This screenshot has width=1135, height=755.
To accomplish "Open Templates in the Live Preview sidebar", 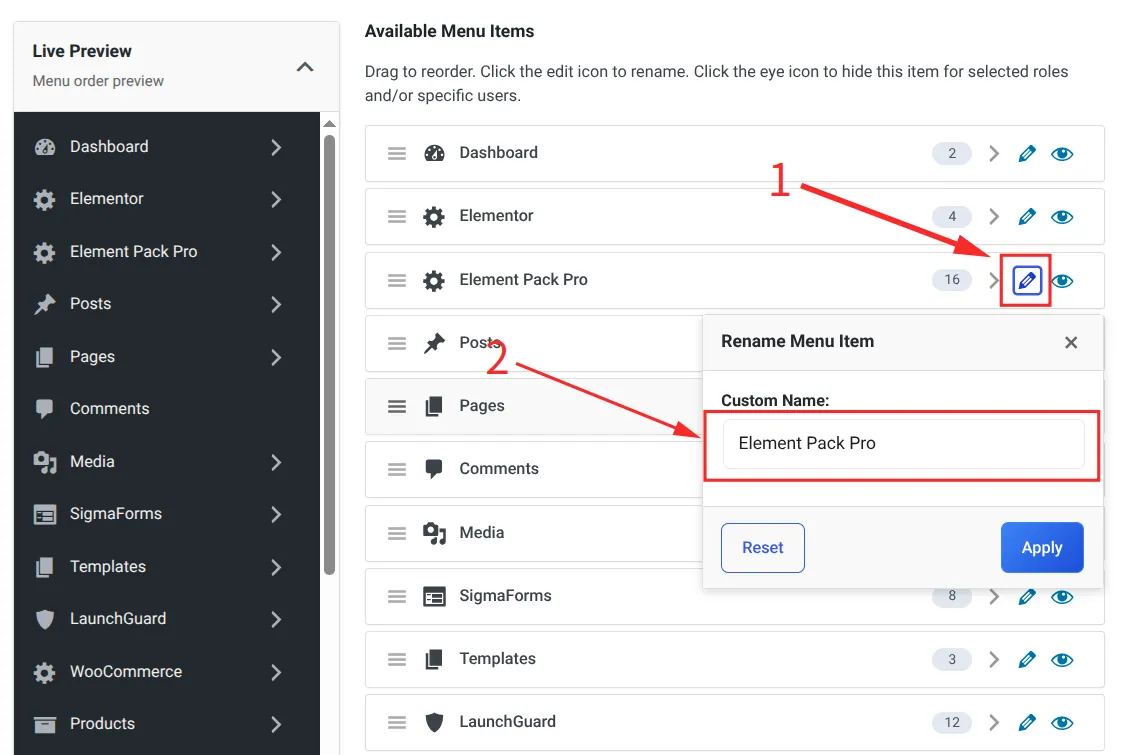I will [108, 567].
